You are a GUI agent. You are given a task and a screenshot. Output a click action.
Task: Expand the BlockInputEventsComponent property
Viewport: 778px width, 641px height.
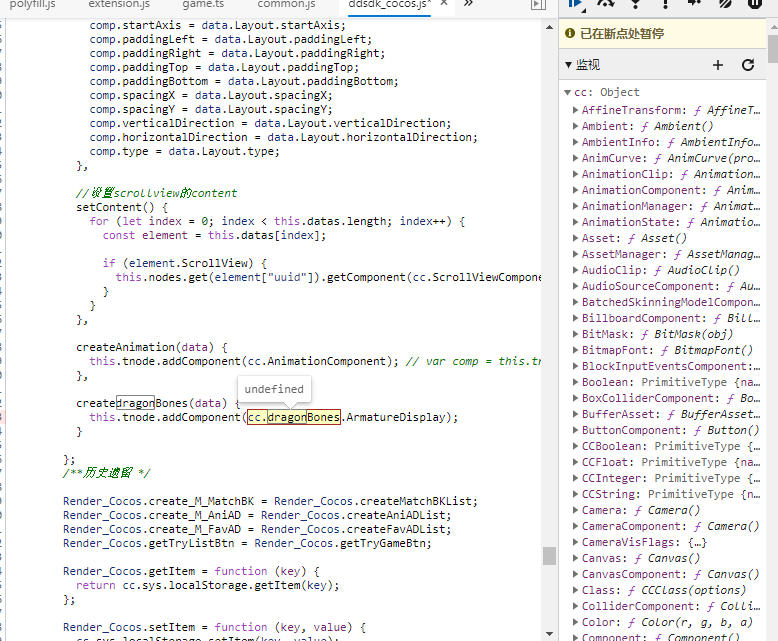(575, 366)
